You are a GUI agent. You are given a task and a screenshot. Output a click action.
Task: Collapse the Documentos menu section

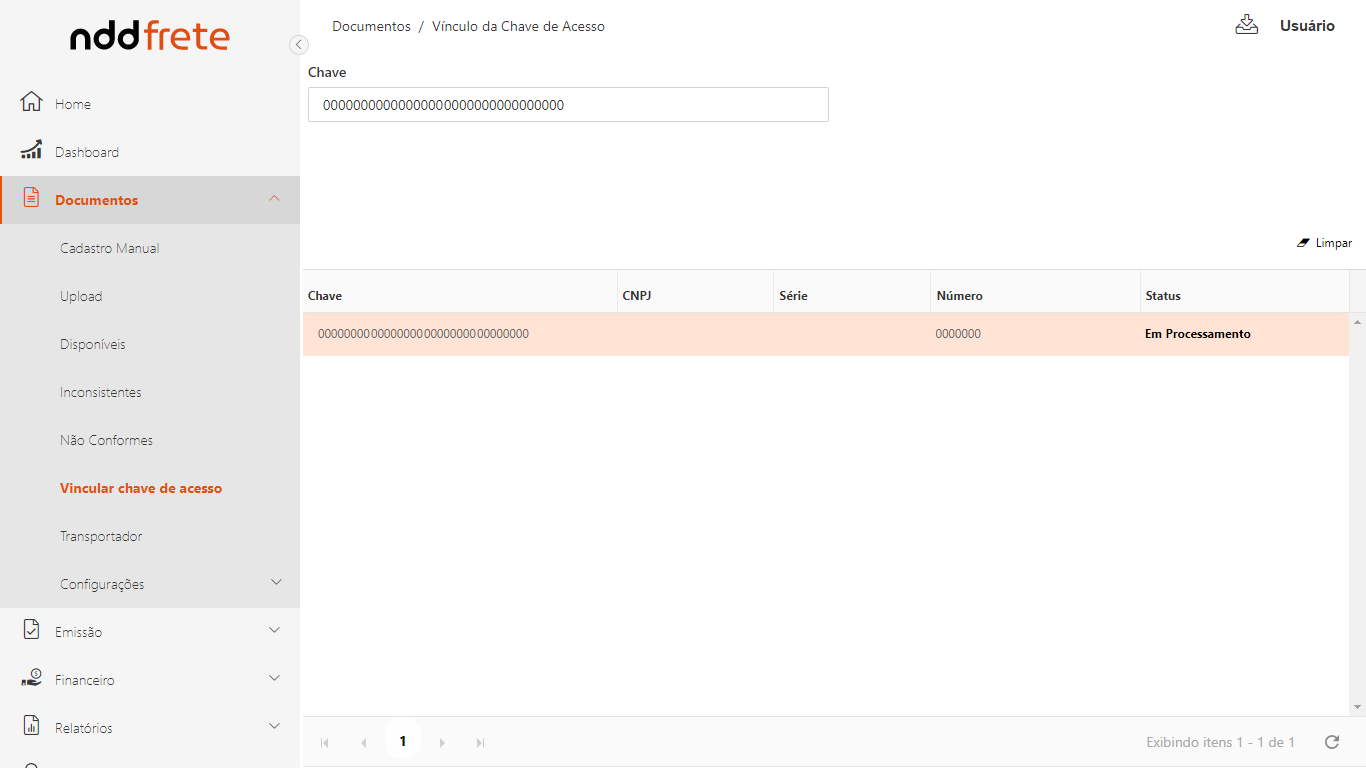pos(275,199)
